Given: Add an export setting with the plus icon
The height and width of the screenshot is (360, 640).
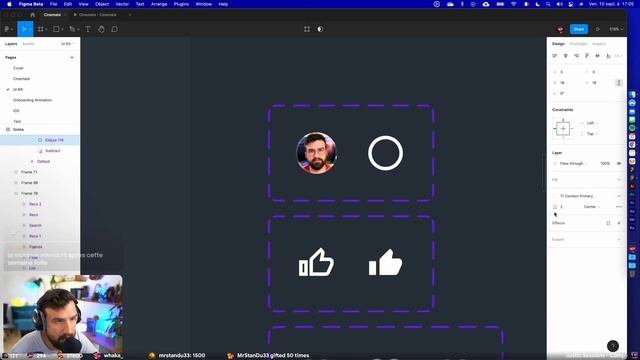Looking at the screenshot, I should (619, 240).
